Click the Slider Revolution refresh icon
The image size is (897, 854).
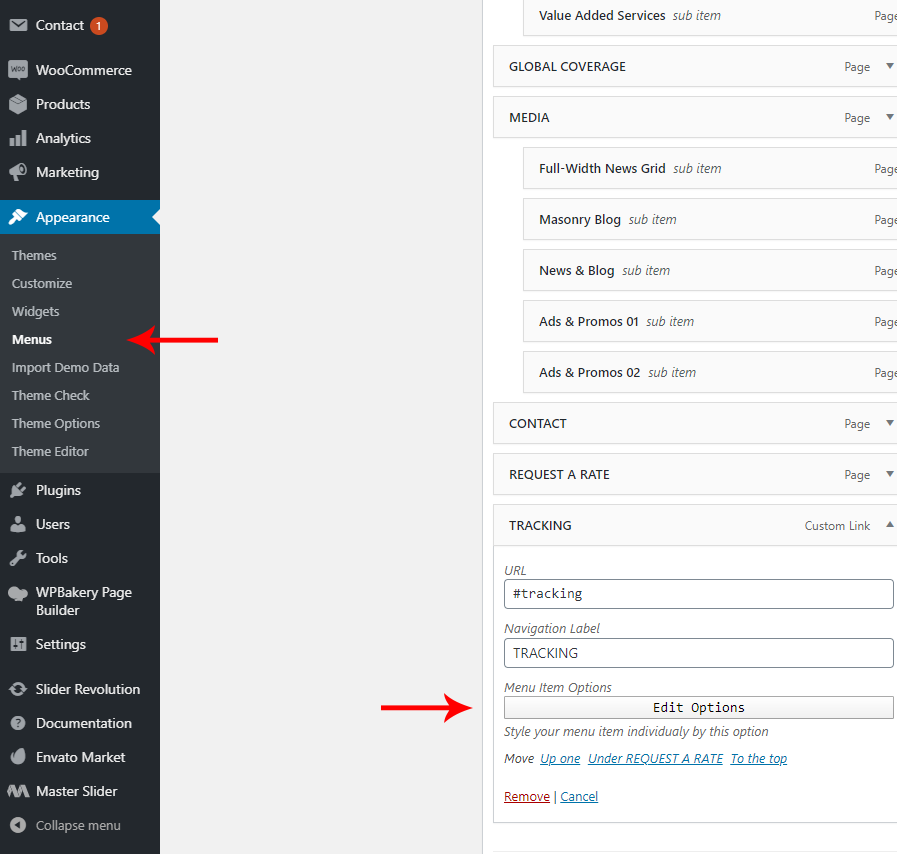pos(18,689)
